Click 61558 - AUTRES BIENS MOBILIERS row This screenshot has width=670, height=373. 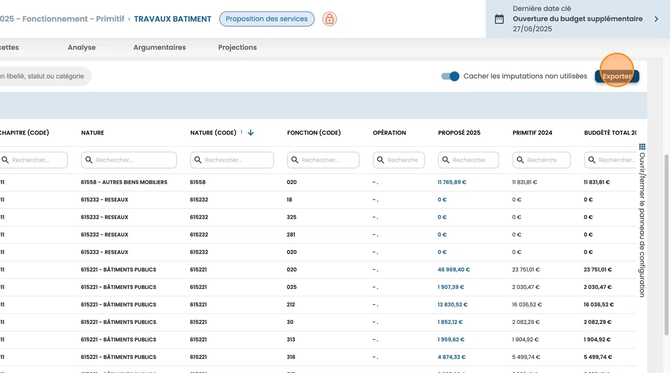coord(318,182)
